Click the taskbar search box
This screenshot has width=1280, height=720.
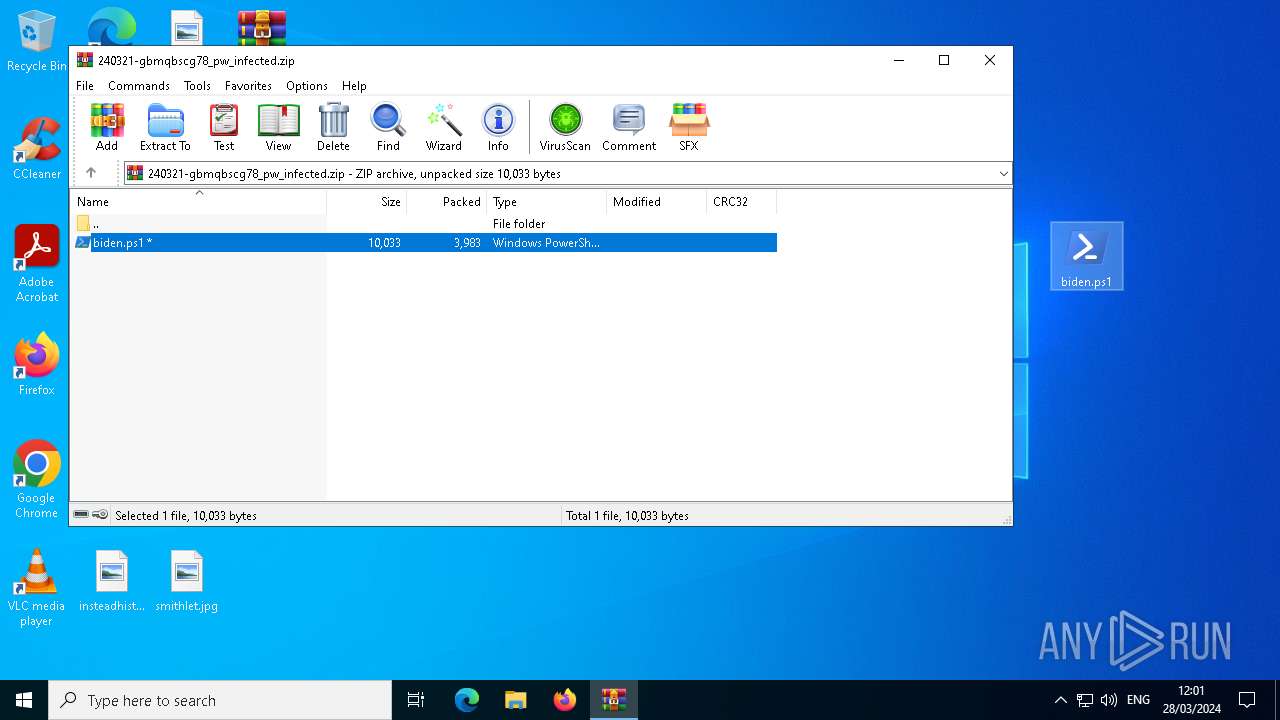pos(220,700)
